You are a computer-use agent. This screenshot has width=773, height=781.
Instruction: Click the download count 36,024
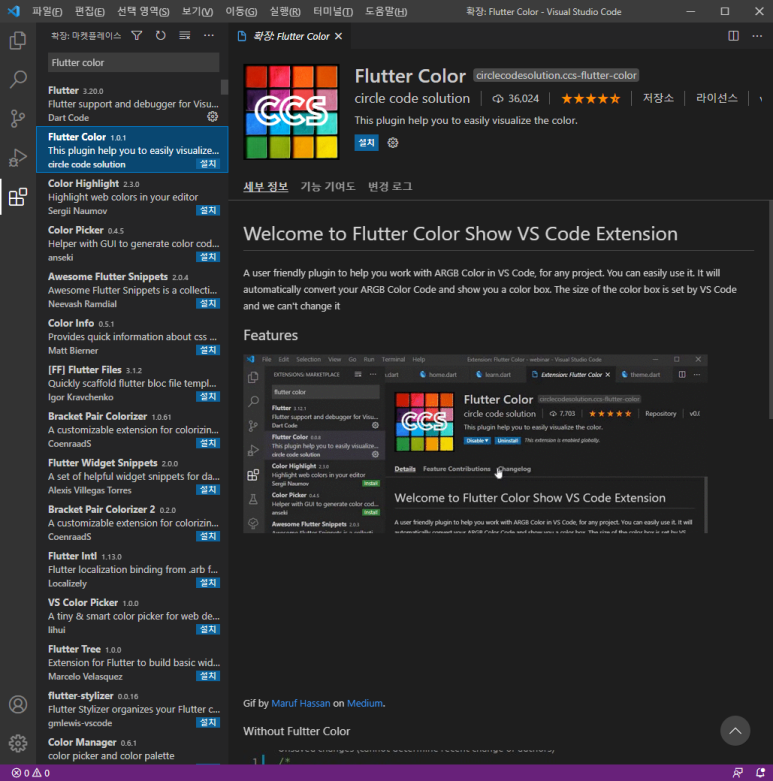(516, 99)
